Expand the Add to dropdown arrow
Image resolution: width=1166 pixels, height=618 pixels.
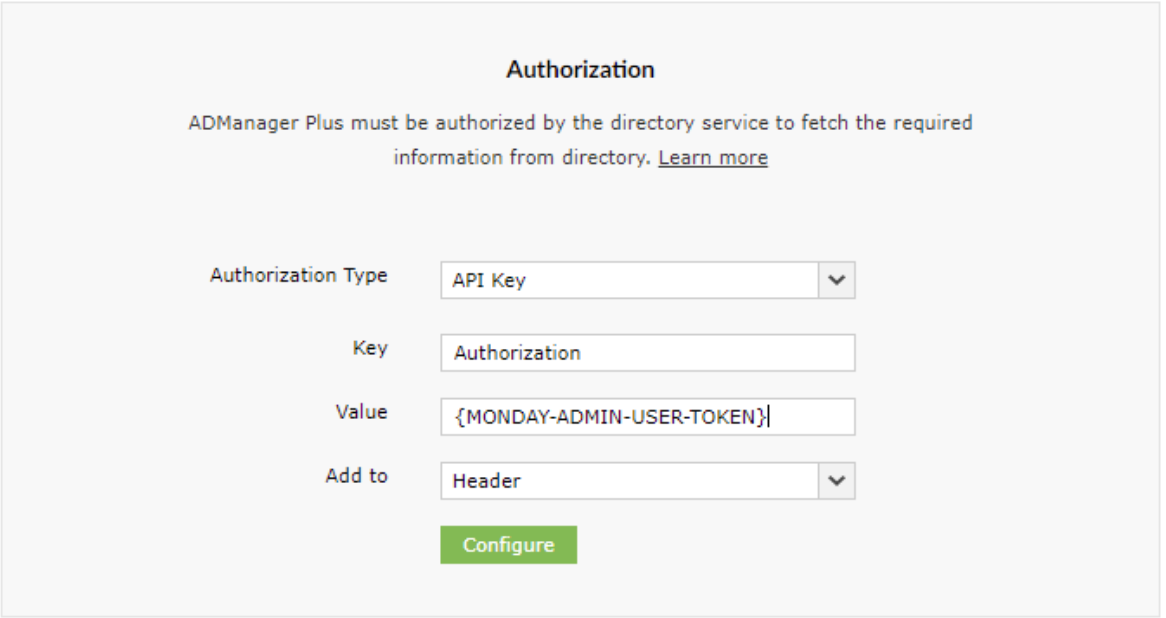[837, 481]
